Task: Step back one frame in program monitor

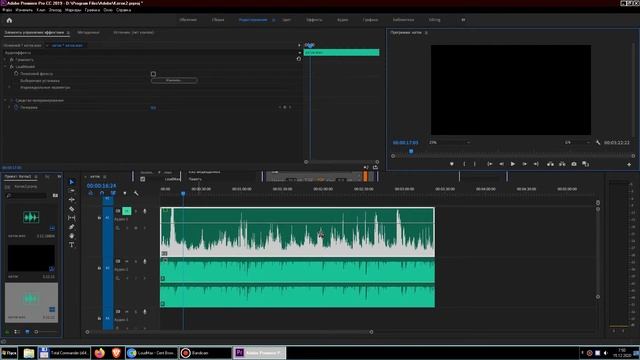Action: (x=501, y=164)
